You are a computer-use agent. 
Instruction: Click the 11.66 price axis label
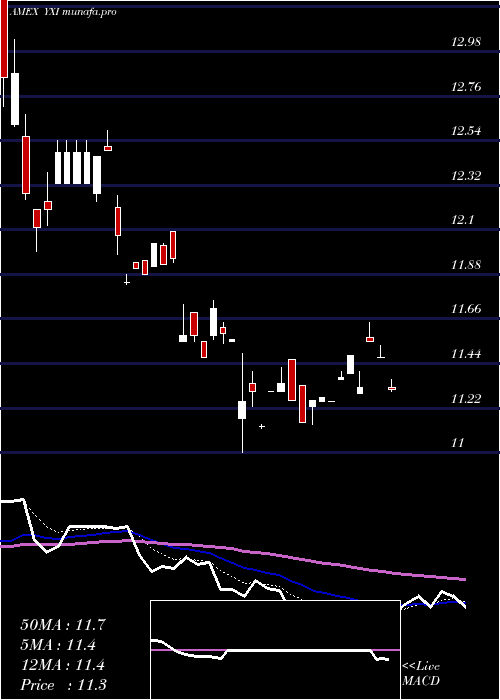click(466, 309)
